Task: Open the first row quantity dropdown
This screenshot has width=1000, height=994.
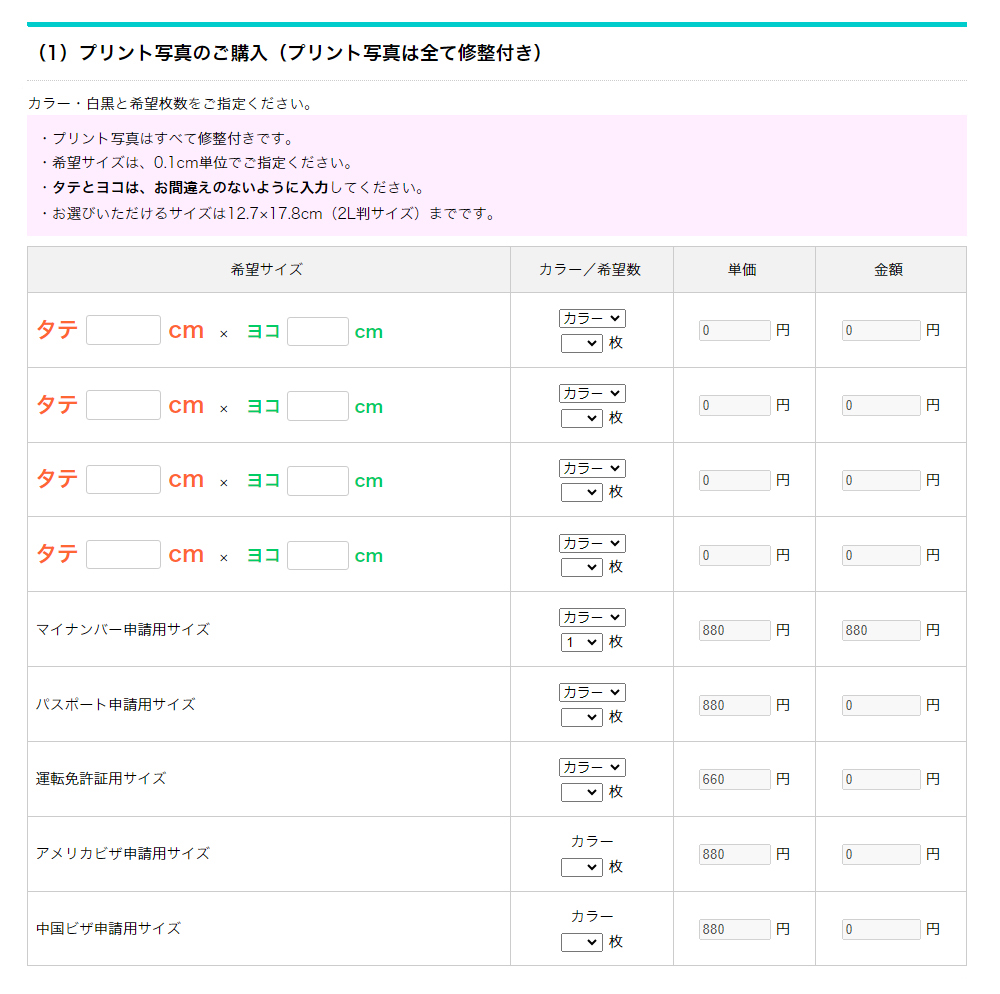Action: 581,343
